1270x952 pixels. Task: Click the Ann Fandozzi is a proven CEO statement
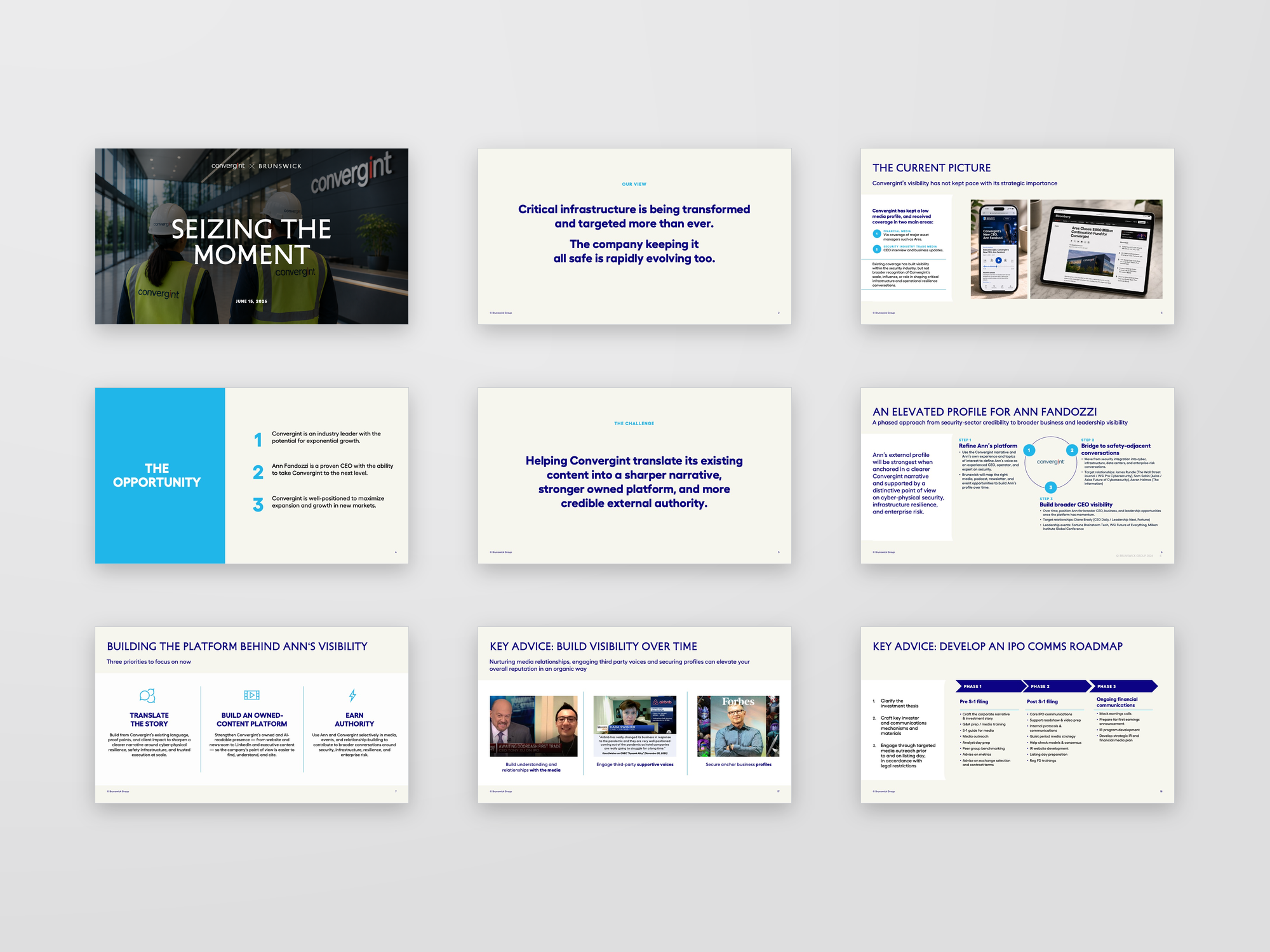333,470
